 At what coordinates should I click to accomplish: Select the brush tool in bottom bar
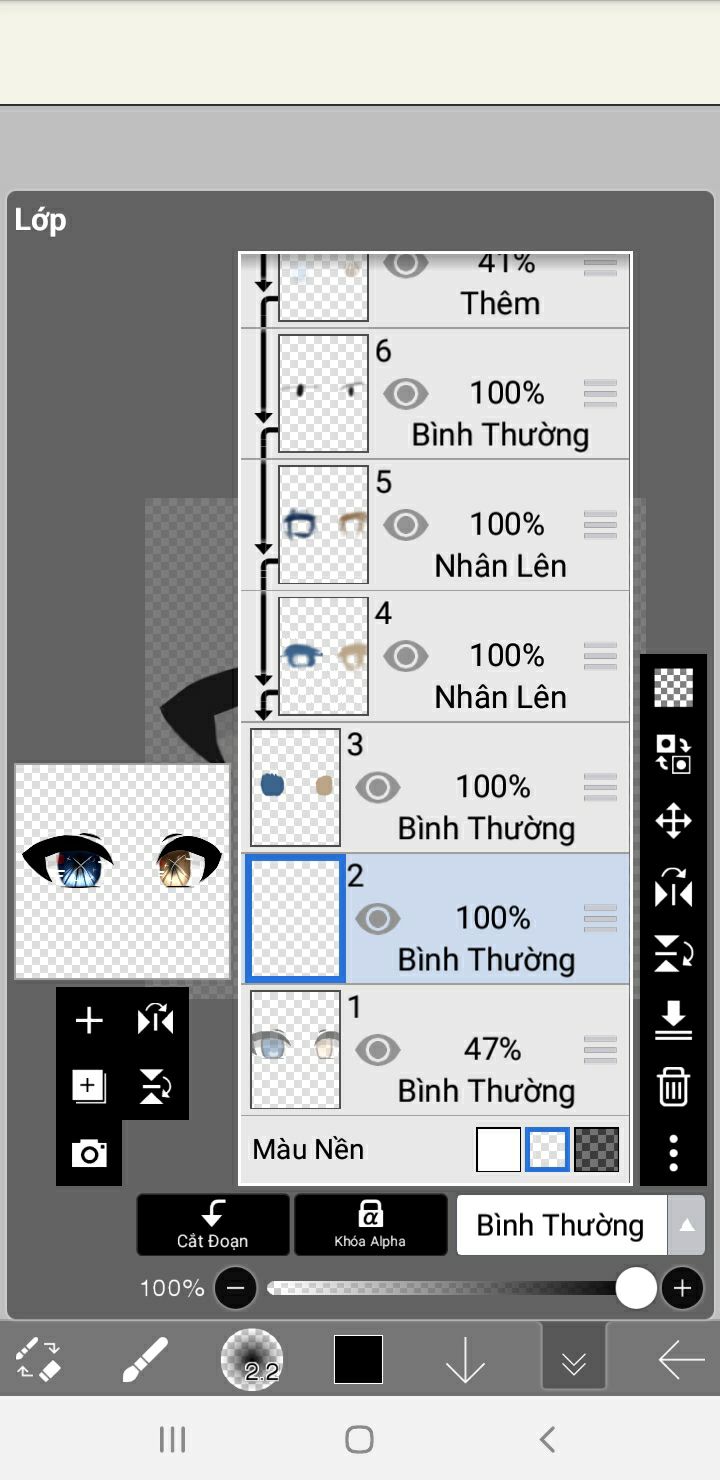click(x=144, y=1360)
